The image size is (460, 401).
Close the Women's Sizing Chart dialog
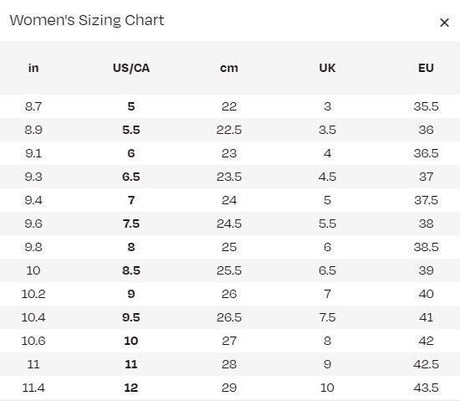pyautogui.click(x=444, y=23)
